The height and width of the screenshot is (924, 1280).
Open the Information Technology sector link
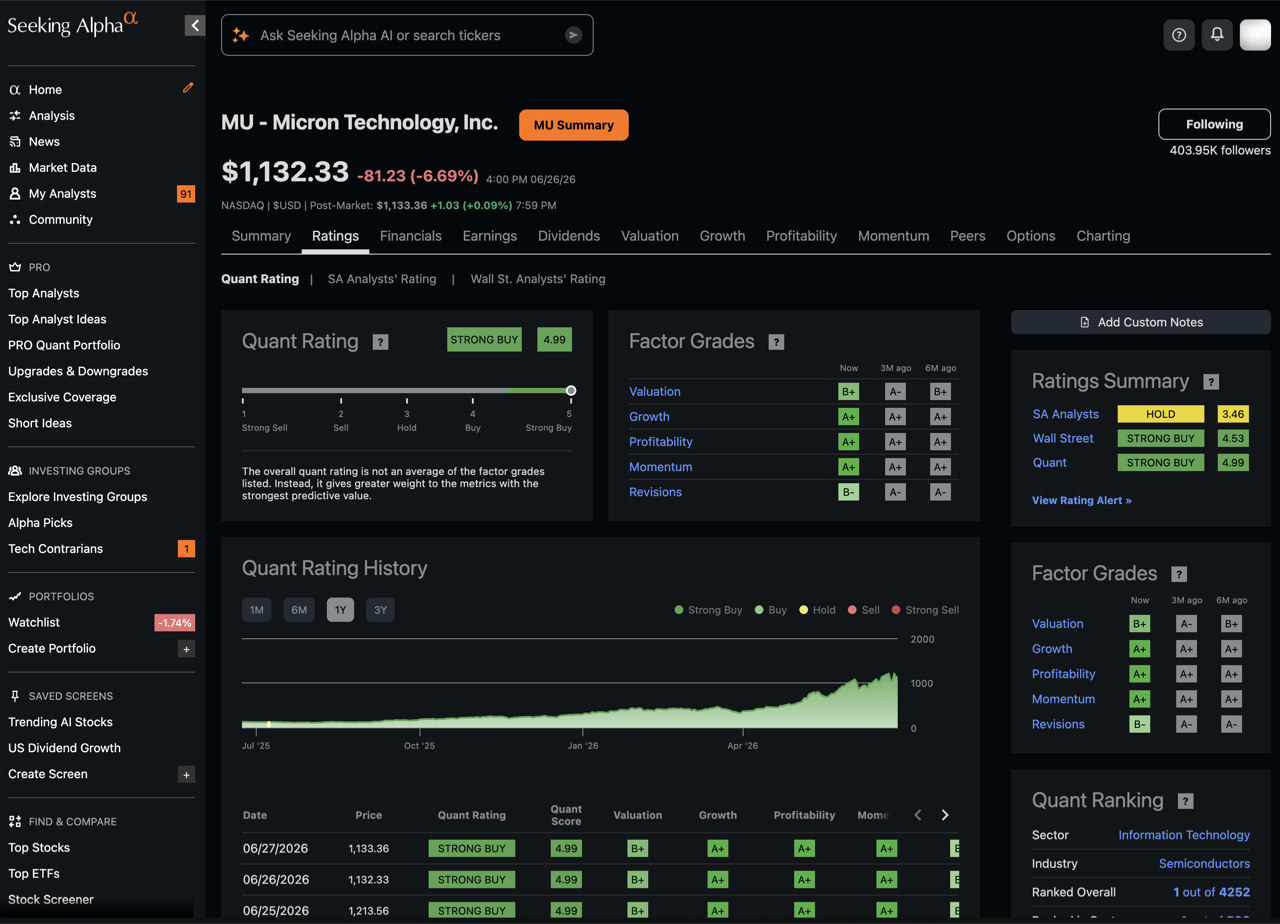click(x=1184, y=835)
